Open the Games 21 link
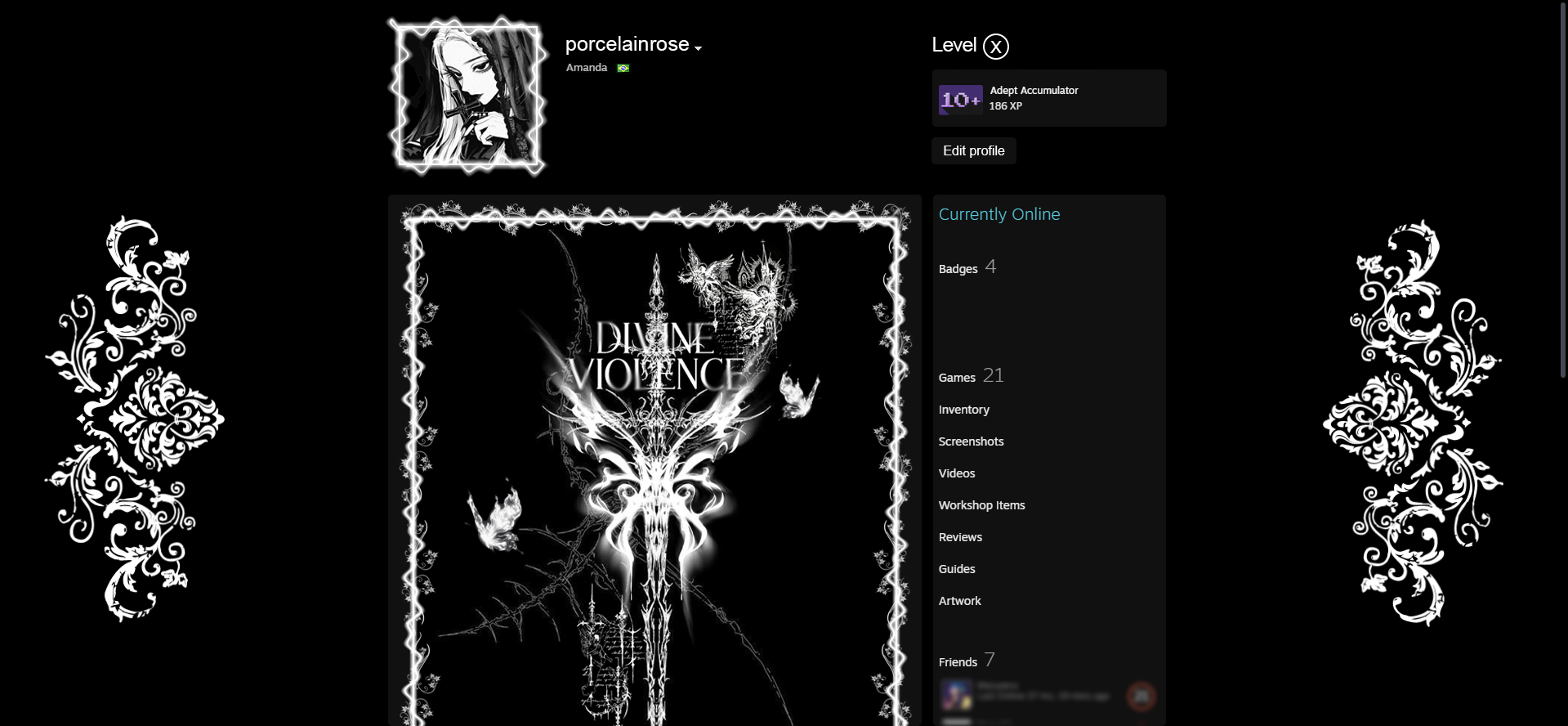 tap(971, 376)
